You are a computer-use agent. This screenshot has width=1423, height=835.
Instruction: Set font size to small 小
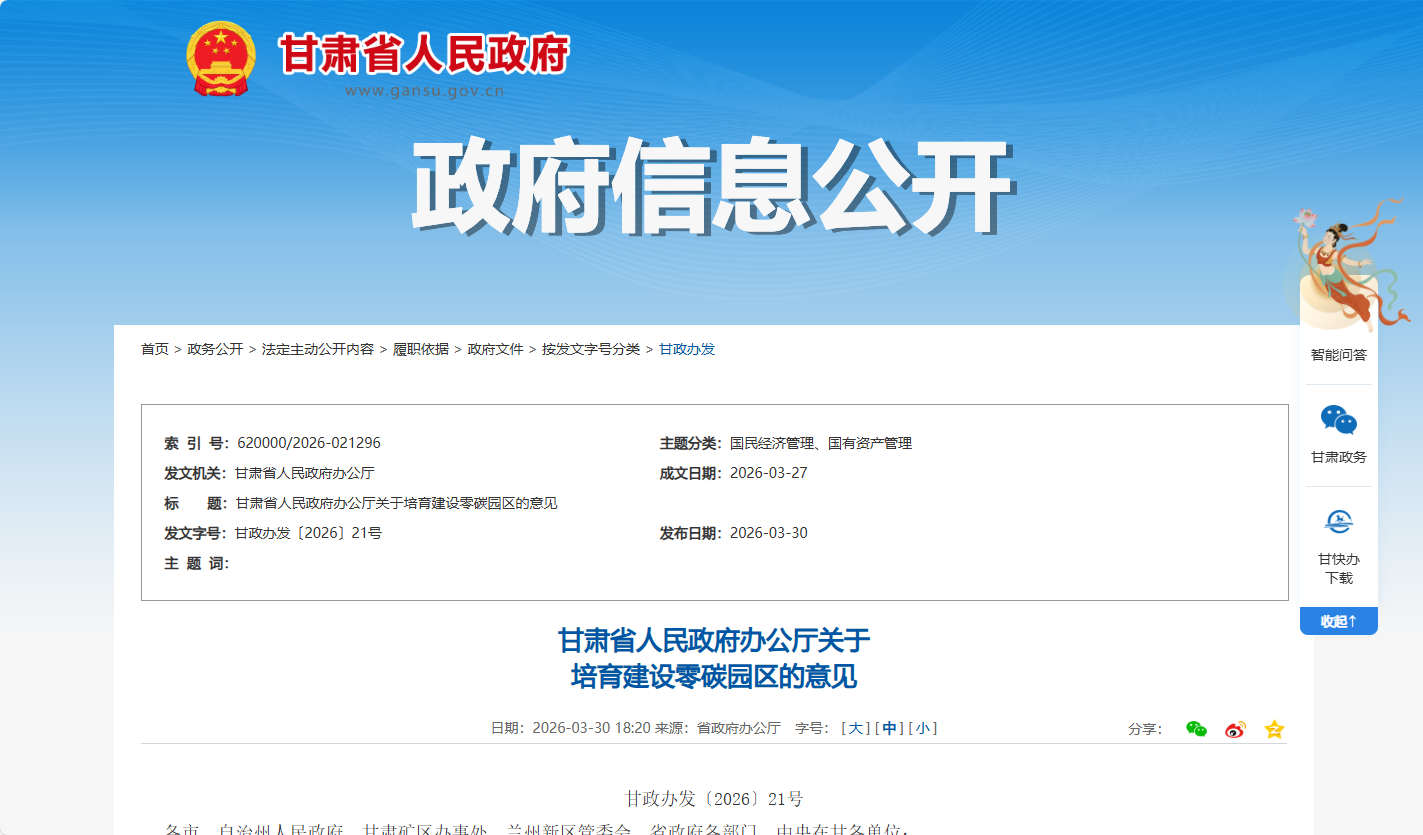[922, 728]
